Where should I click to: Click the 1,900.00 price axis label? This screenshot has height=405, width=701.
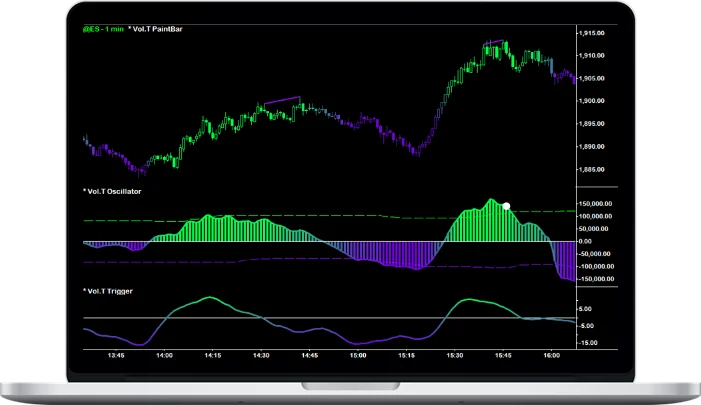click(593, 101)
